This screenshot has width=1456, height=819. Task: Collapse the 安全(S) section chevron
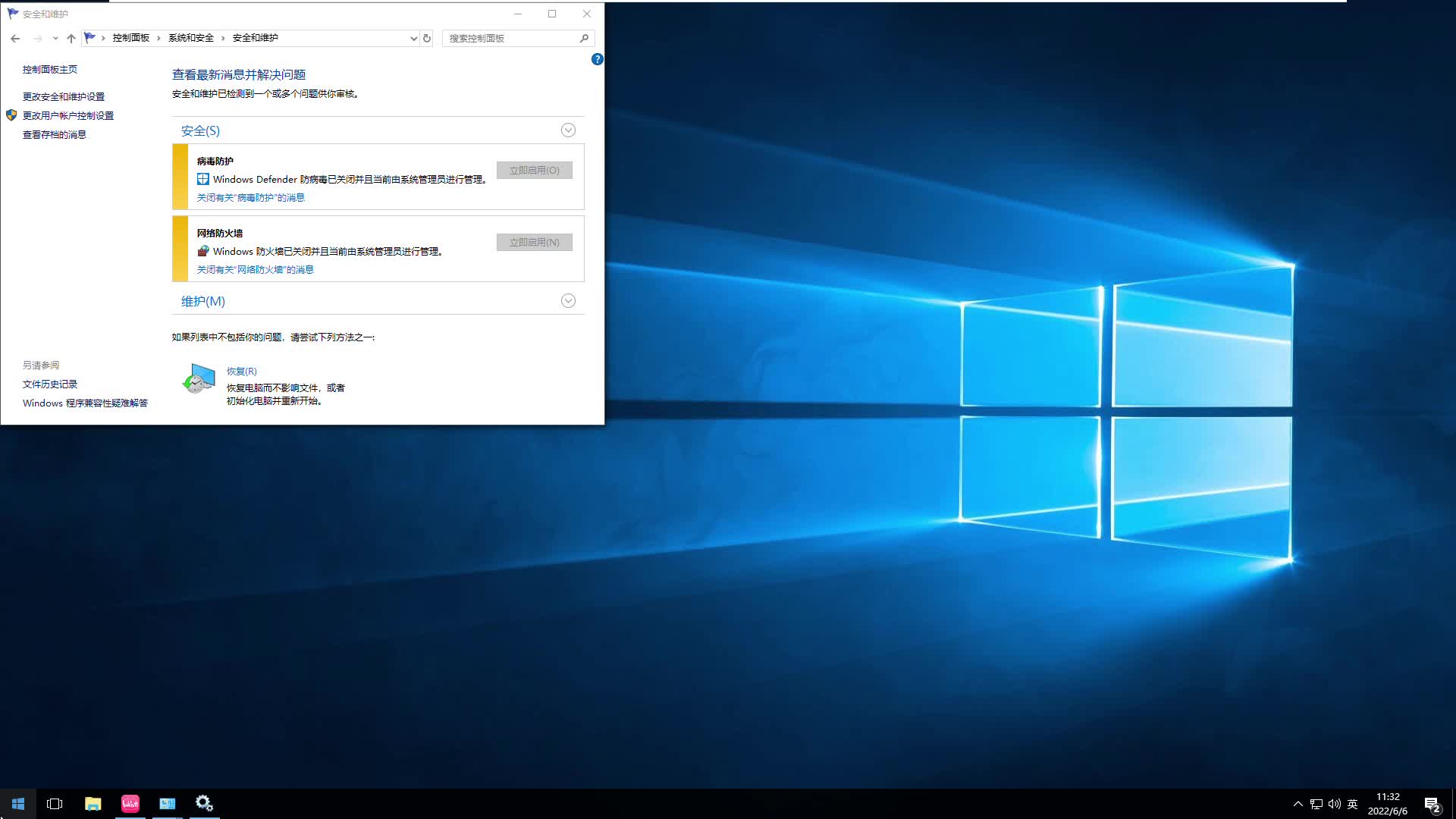tap(568, 130)
